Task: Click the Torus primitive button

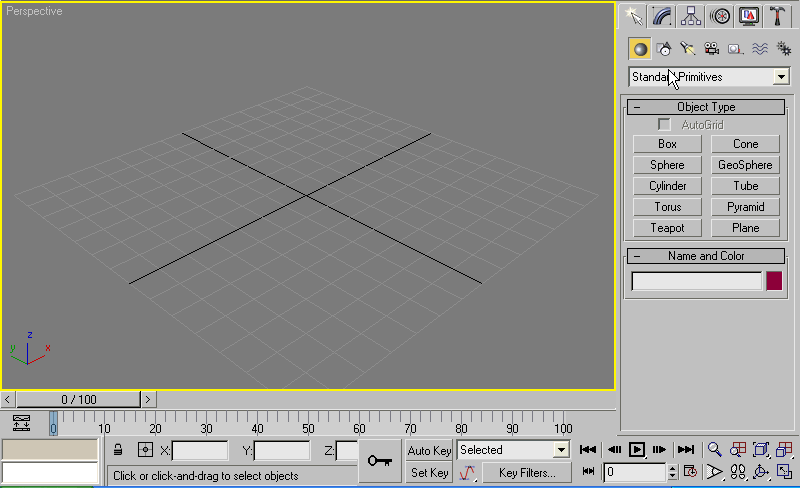Action: pos(667,207)
